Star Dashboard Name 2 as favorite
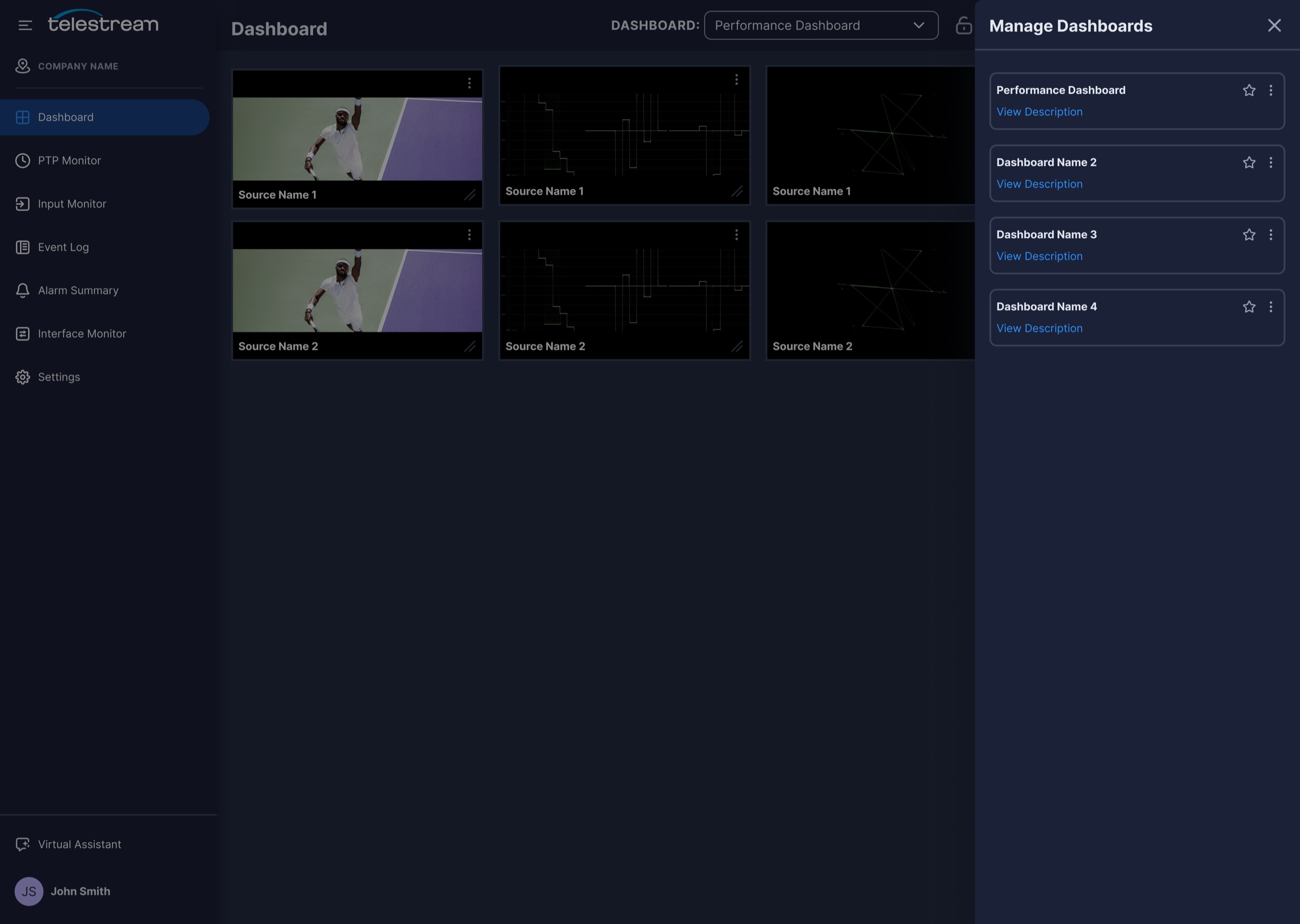1300x924 pixels. pos(1249,162)
